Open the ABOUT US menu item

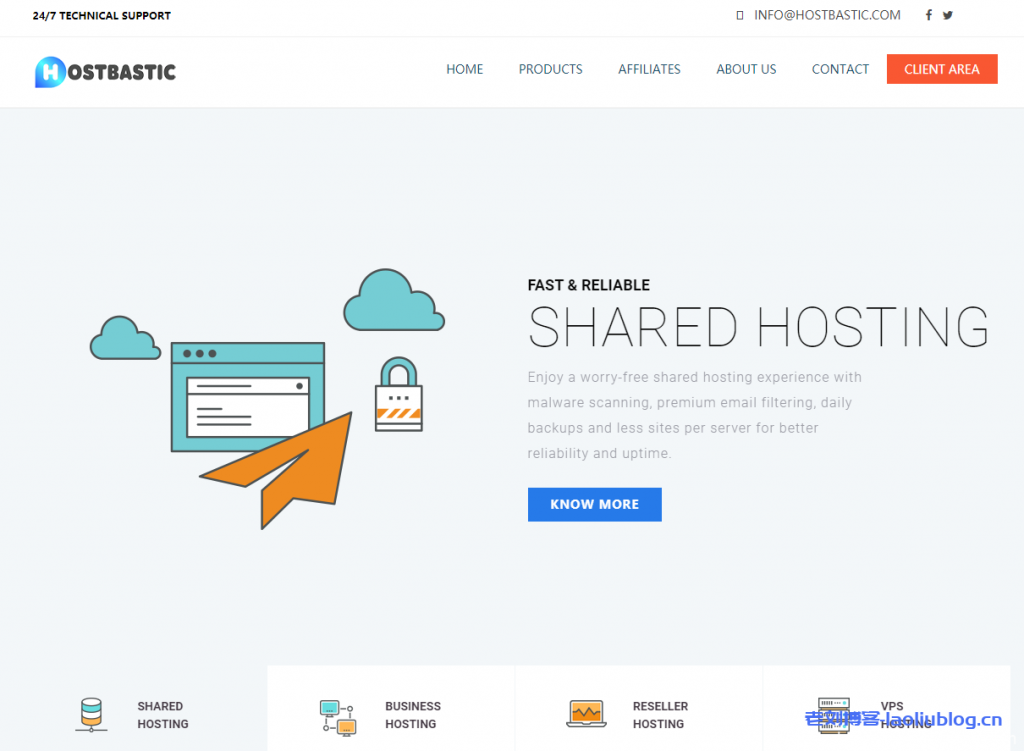(x=746, y=69)
